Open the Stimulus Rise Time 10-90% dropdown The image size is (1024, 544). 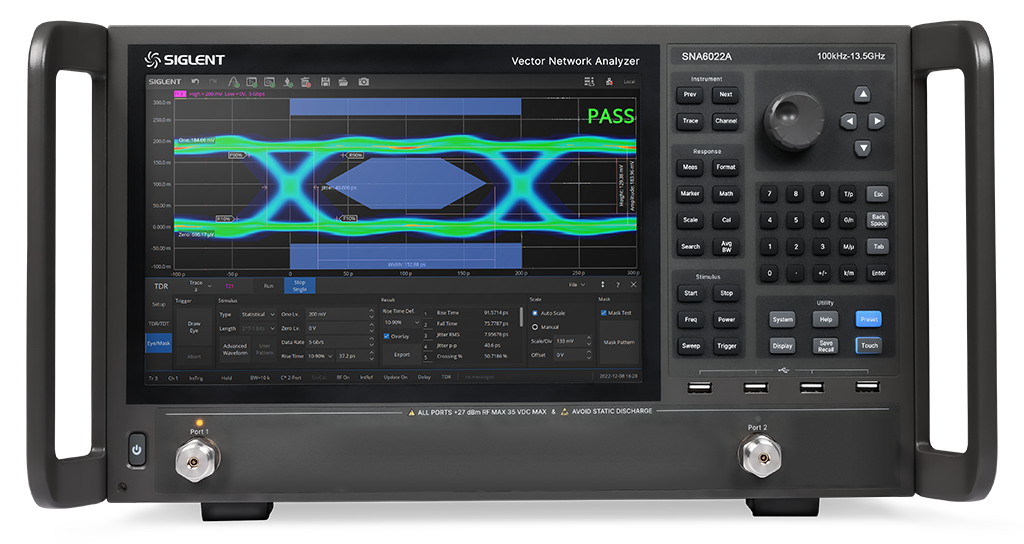(x=321, y=356)
